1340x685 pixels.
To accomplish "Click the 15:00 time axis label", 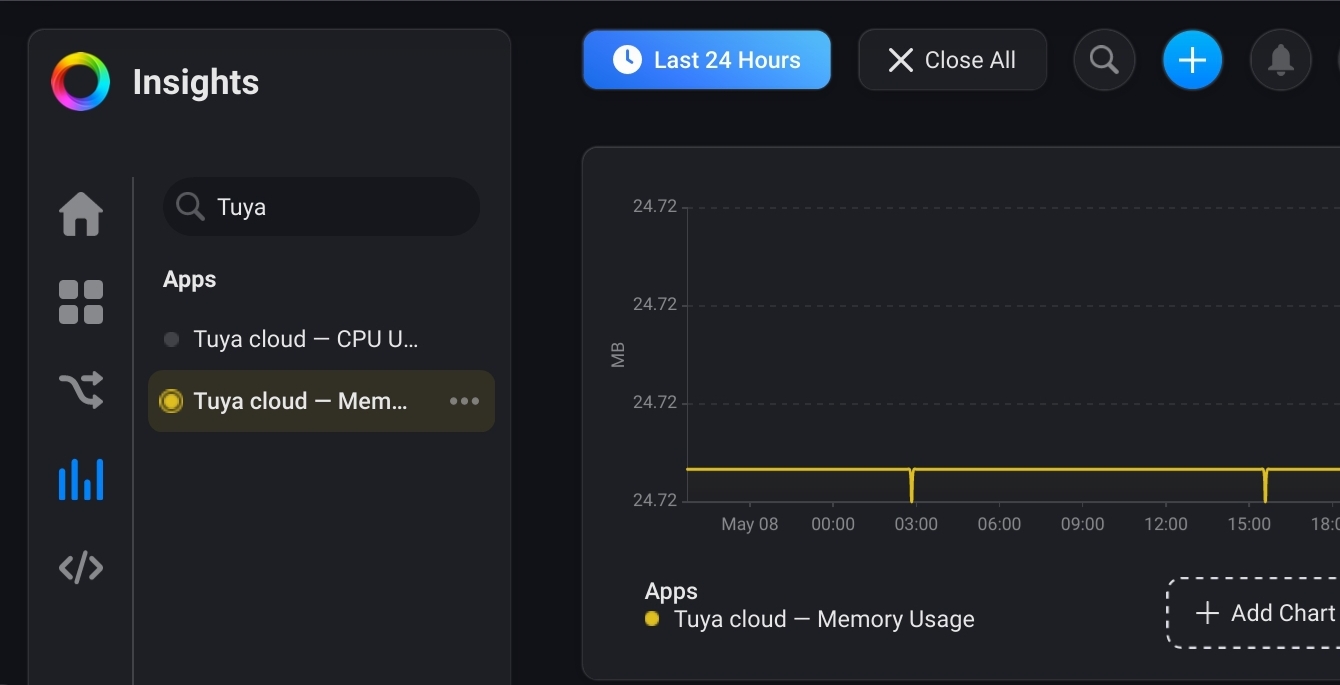I will [x=1249, y=524].
